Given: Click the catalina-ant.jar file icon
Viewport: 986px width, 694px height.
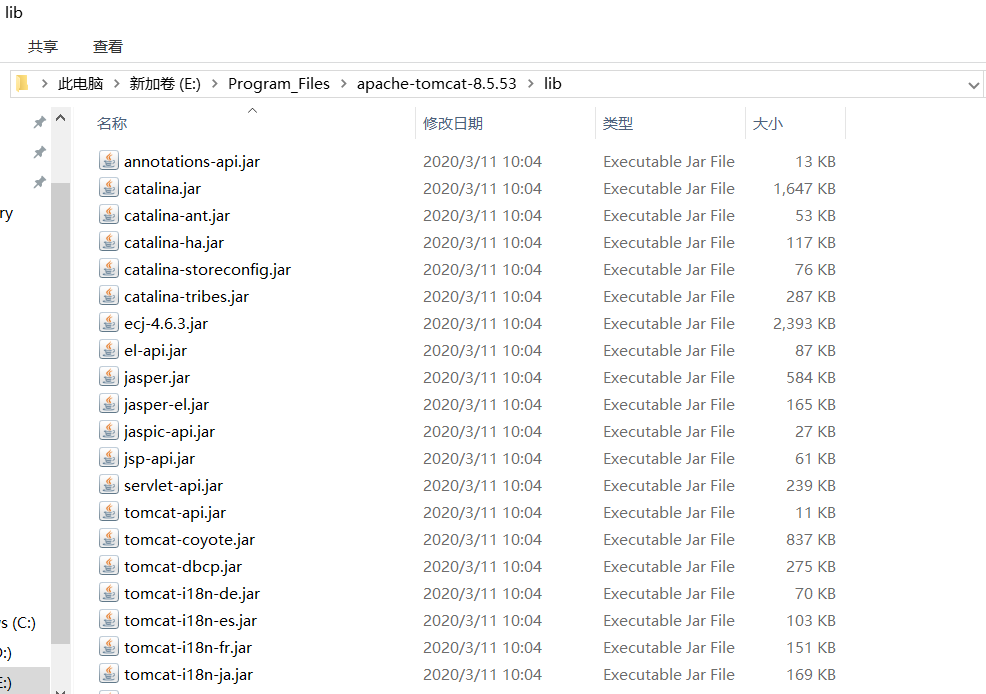Looking at the screenshot, I should pos(109,215).
